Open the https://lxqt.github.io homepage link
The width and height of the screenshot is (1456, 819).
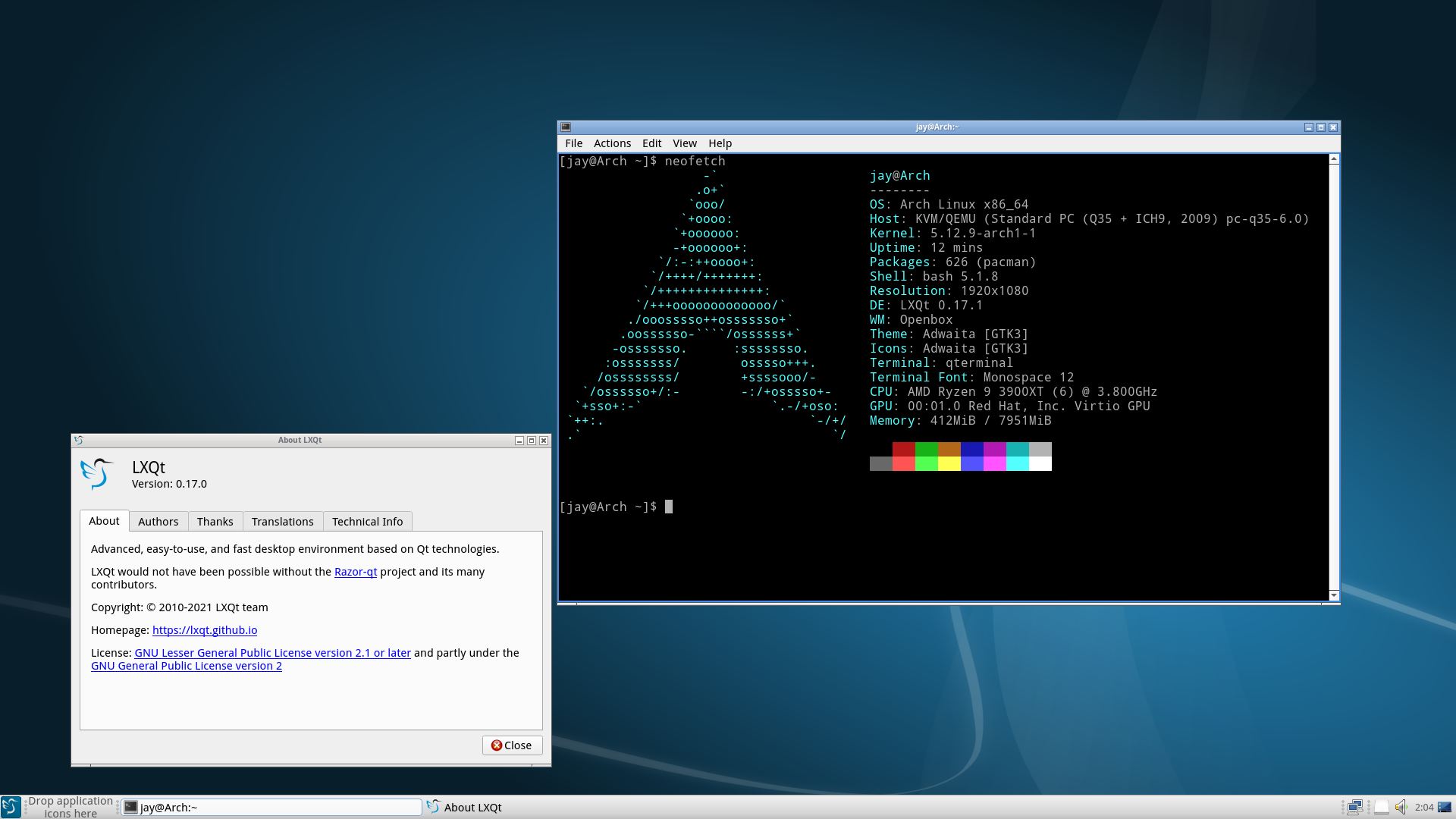[205, 630]
